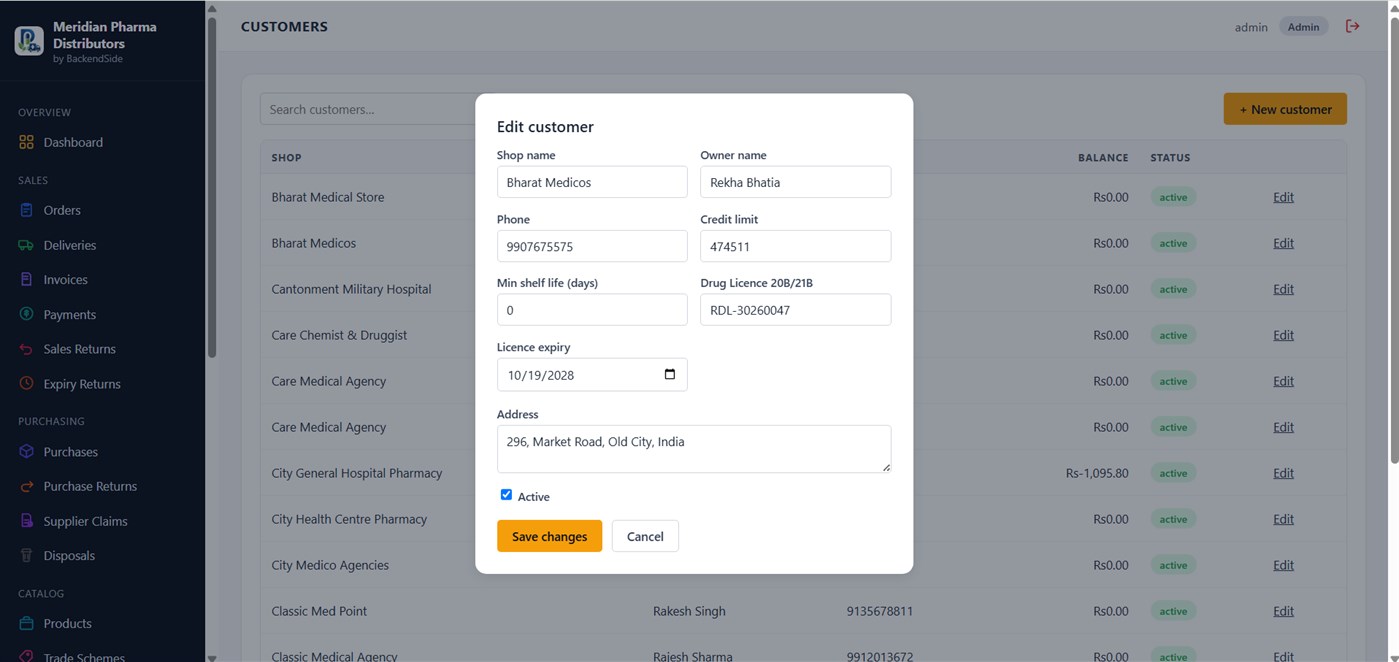Image resolution: width=1399 pixels, height=662 pixels.
Task: Click the Supplier Claims icon
Action: (x=26, y=521)
